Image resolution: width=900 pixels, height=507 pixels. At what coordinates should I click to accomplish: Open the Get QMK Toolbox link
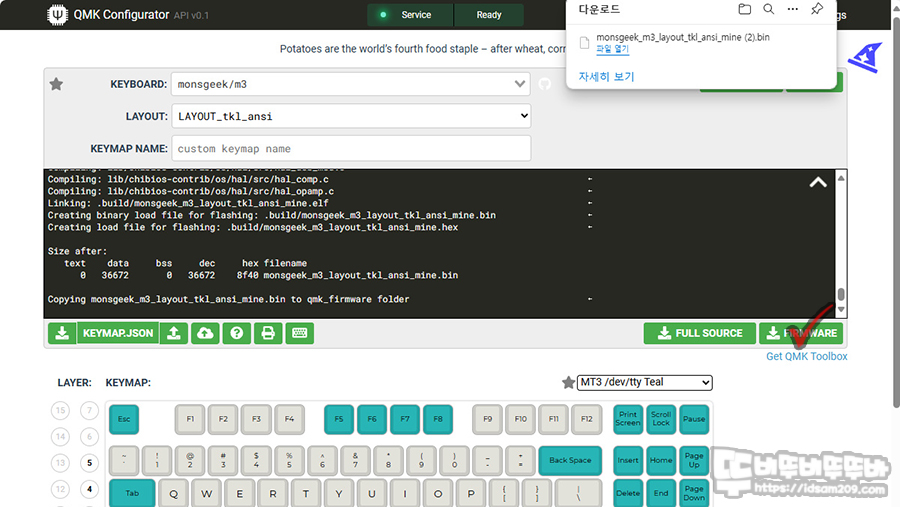(806, 357)
